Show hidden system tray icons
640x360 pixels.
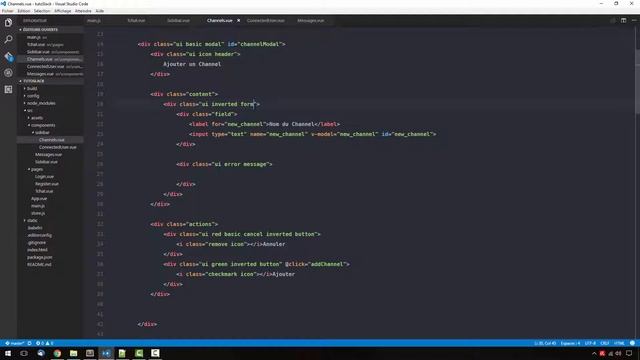(594, 353)
